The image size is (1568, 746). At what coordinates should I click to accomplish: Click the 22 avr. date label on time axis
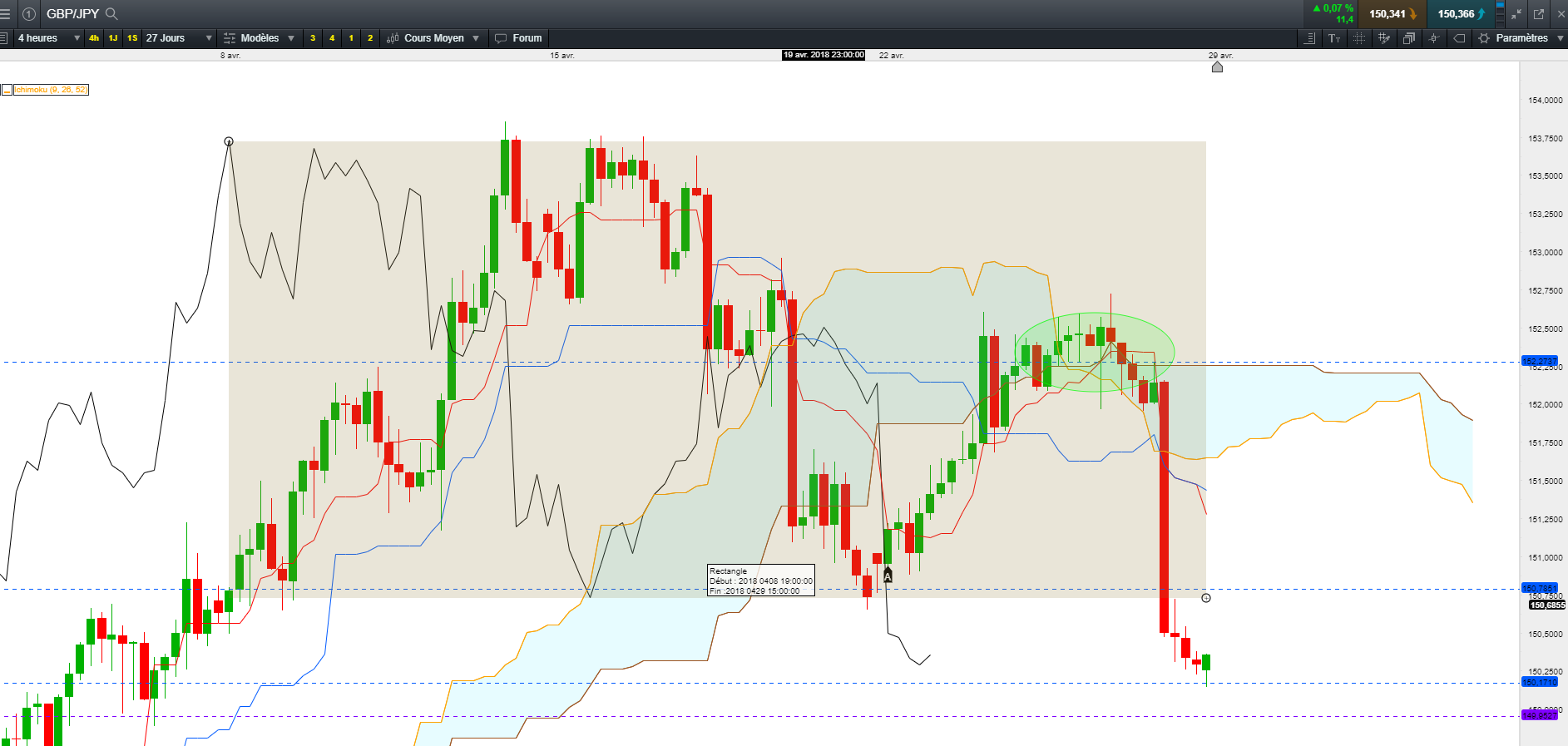coord(892,56)
